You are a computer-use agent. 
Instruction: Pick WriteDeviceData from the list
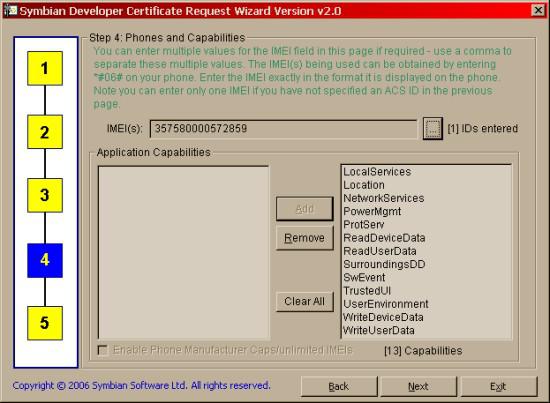383,317
